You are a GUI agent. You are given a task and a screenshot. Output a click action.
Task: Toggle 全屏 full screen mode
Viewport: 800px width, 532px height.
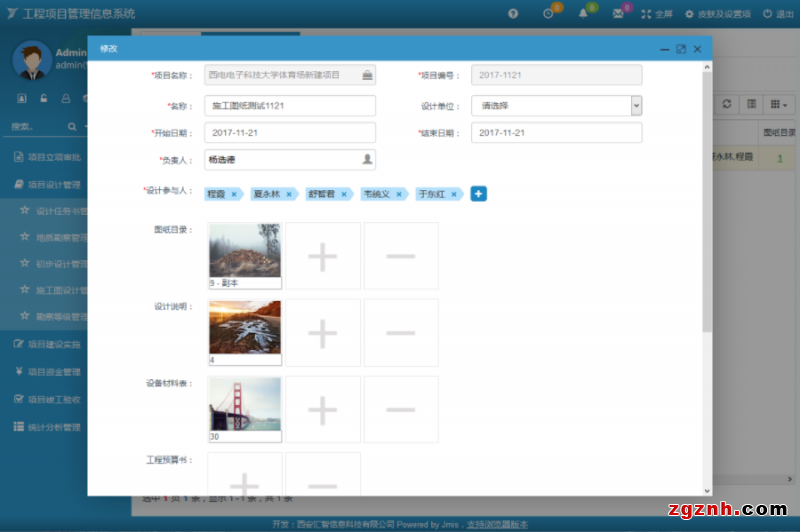point(657,14)
